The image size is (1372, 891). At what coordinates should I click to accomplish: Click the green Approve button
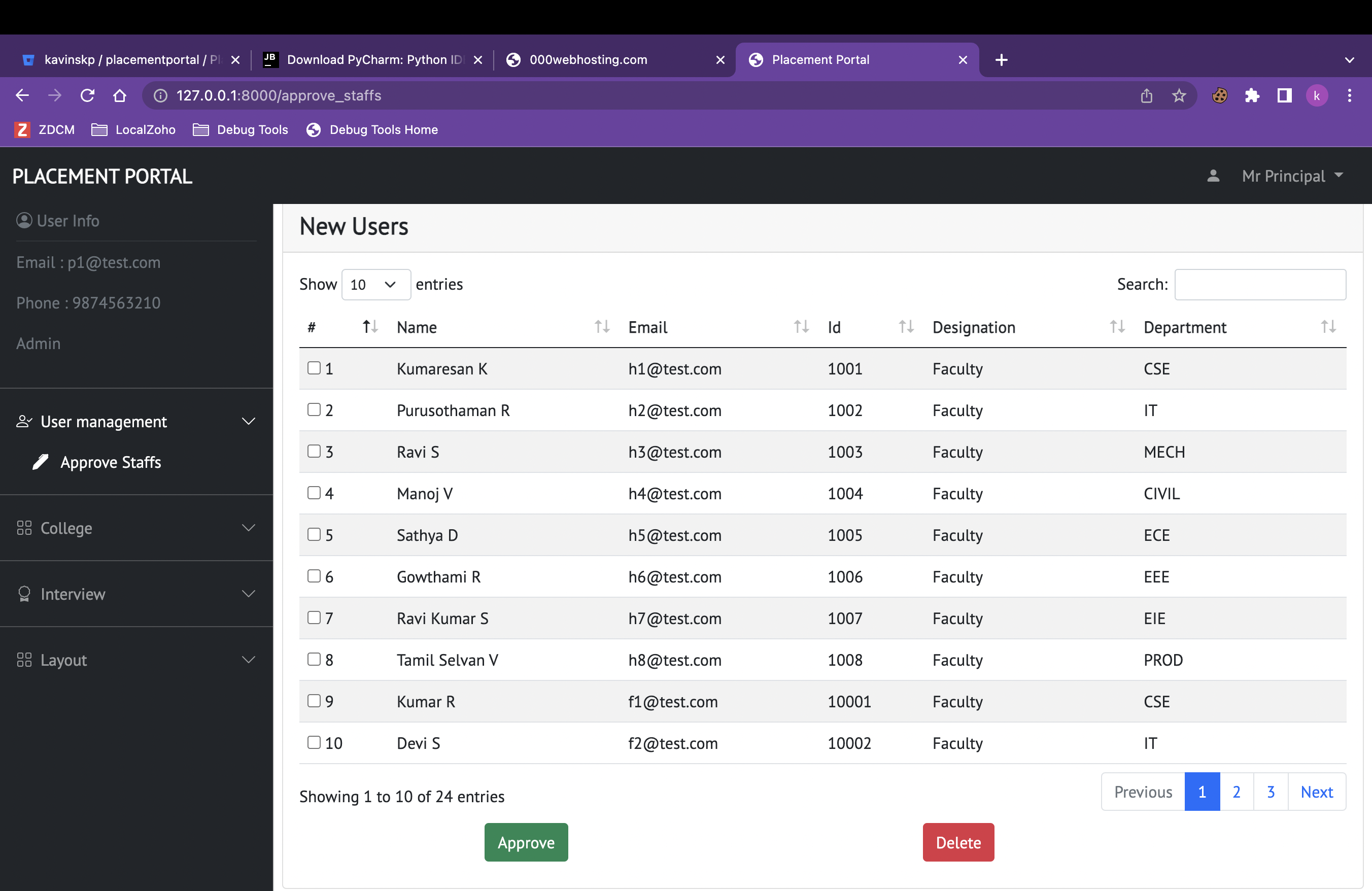526,842
